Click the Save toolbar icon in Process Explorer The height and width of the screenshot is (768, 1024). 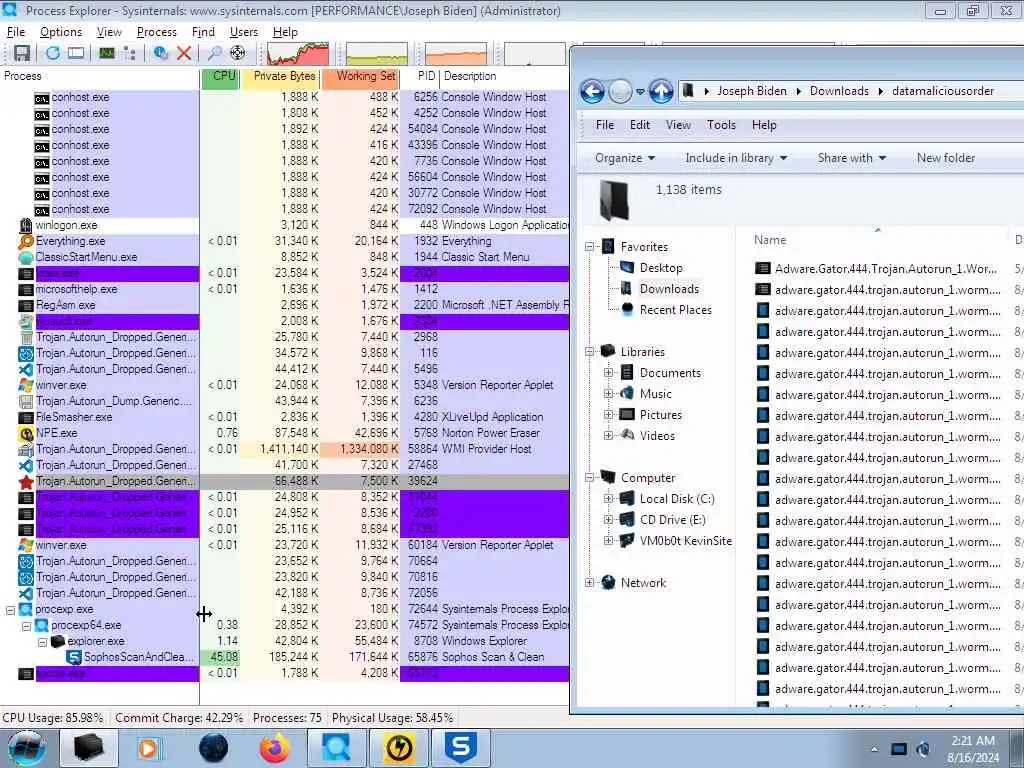(x=22, y=53)
